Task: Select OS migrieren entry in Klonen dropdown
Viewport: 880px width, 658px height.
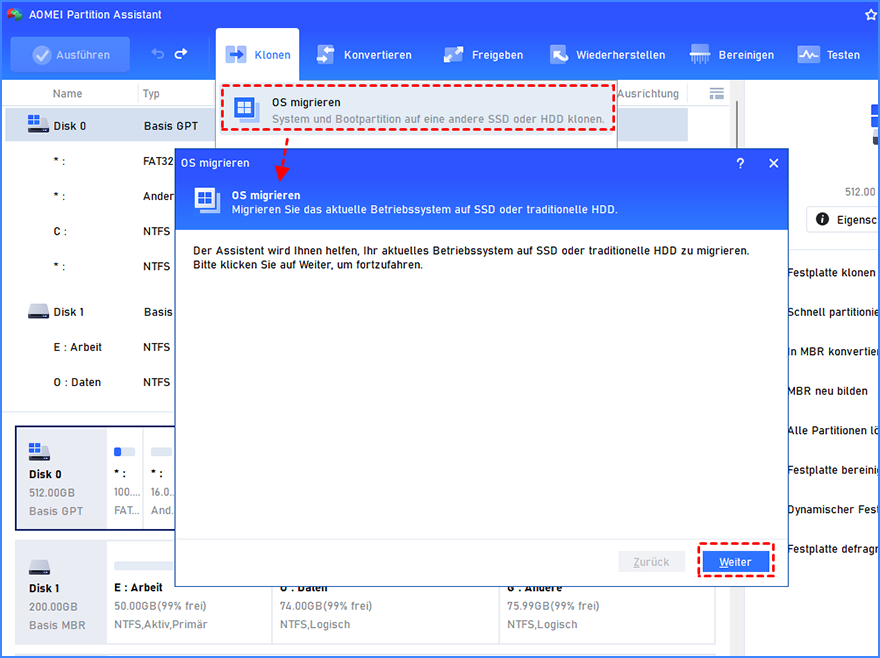Action: point(417,110)
